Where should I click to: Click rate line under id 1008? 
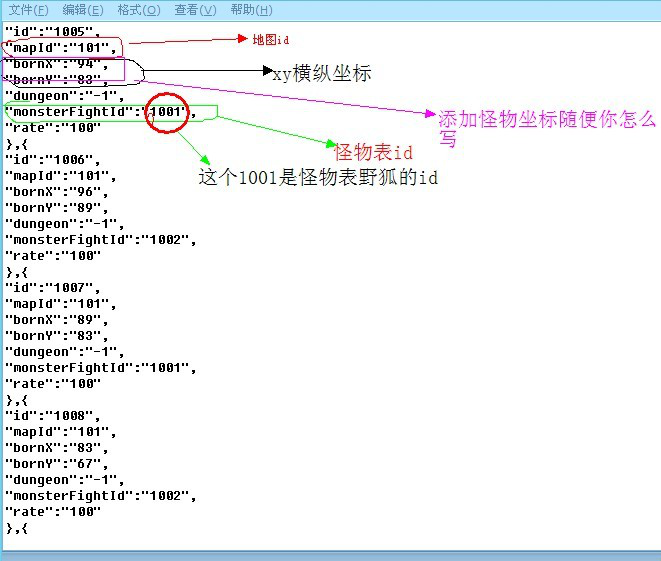53,513
